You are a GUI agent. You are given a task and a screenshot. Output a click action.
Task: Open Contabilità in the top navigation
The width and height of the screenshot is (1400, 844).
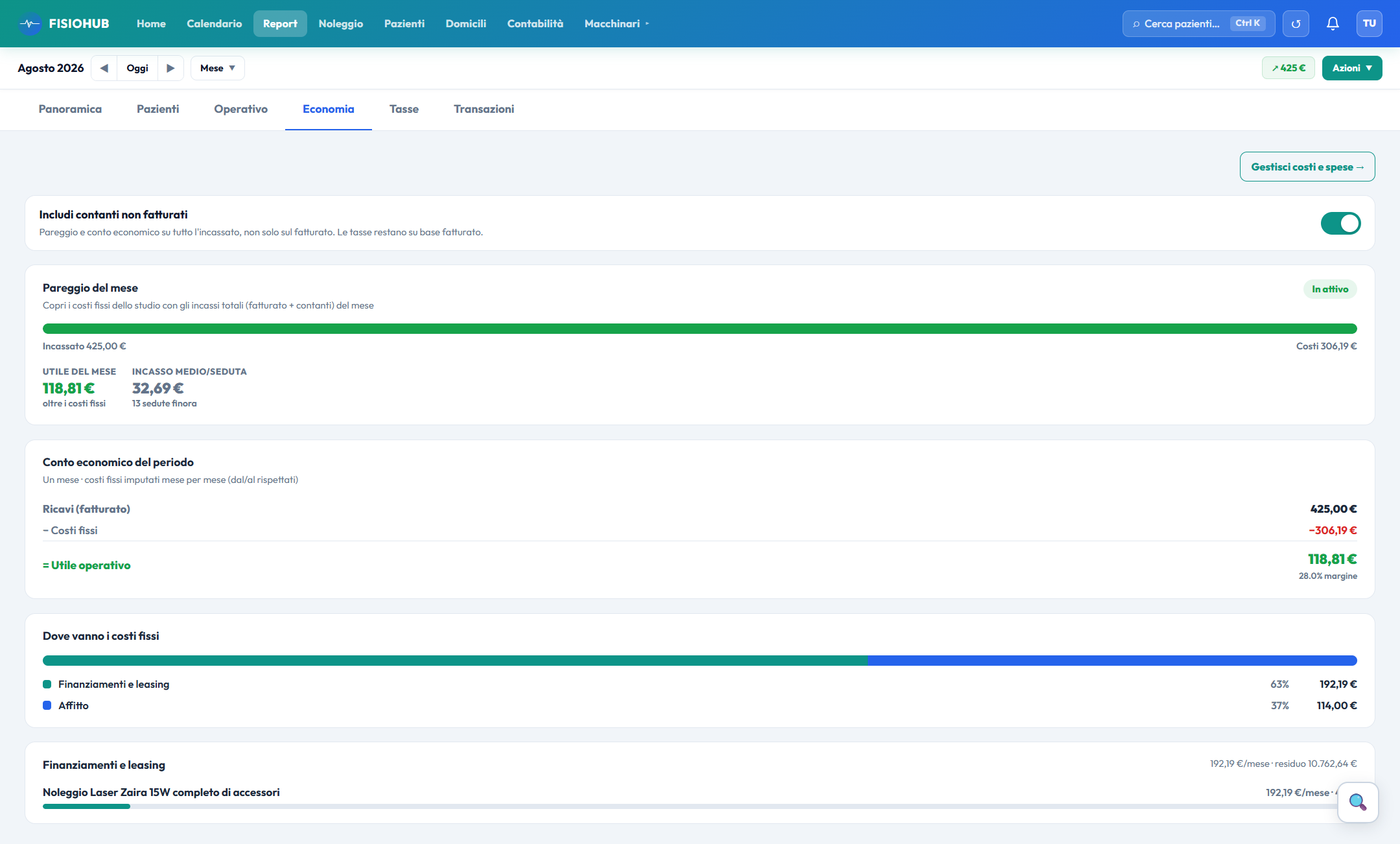tap(535, 24)
